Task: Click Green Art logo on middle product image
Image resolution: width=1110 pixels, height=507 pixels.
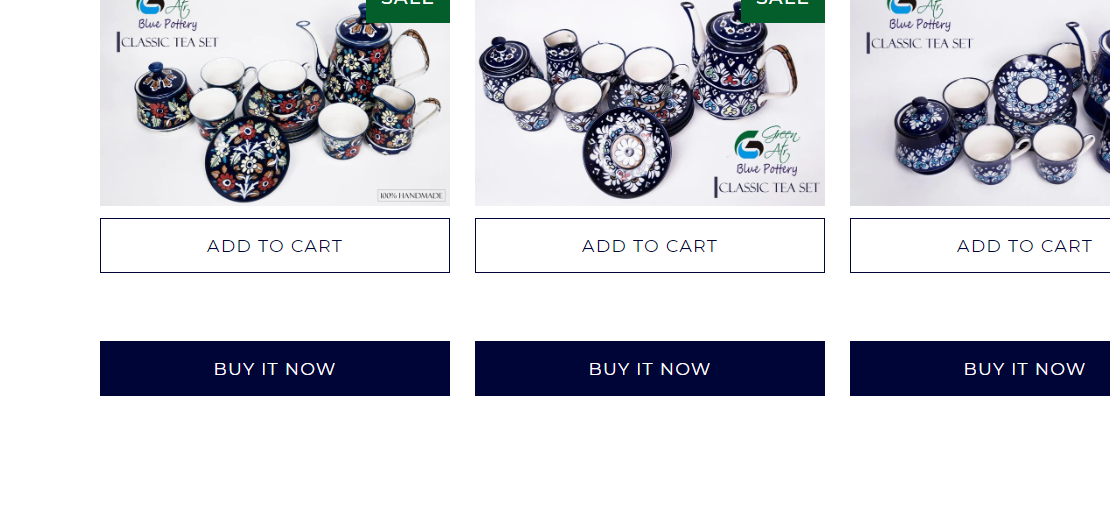Action: [767, 150]
